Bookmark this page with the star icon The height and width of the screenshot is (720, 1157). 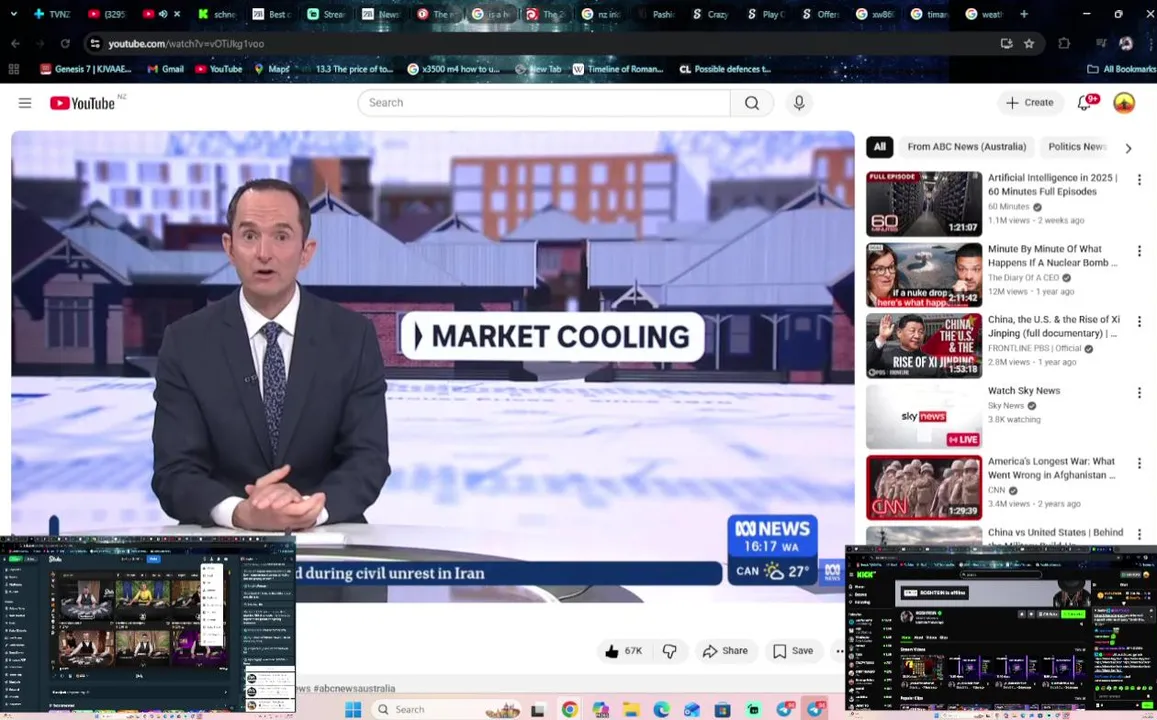click(1029, 44)
